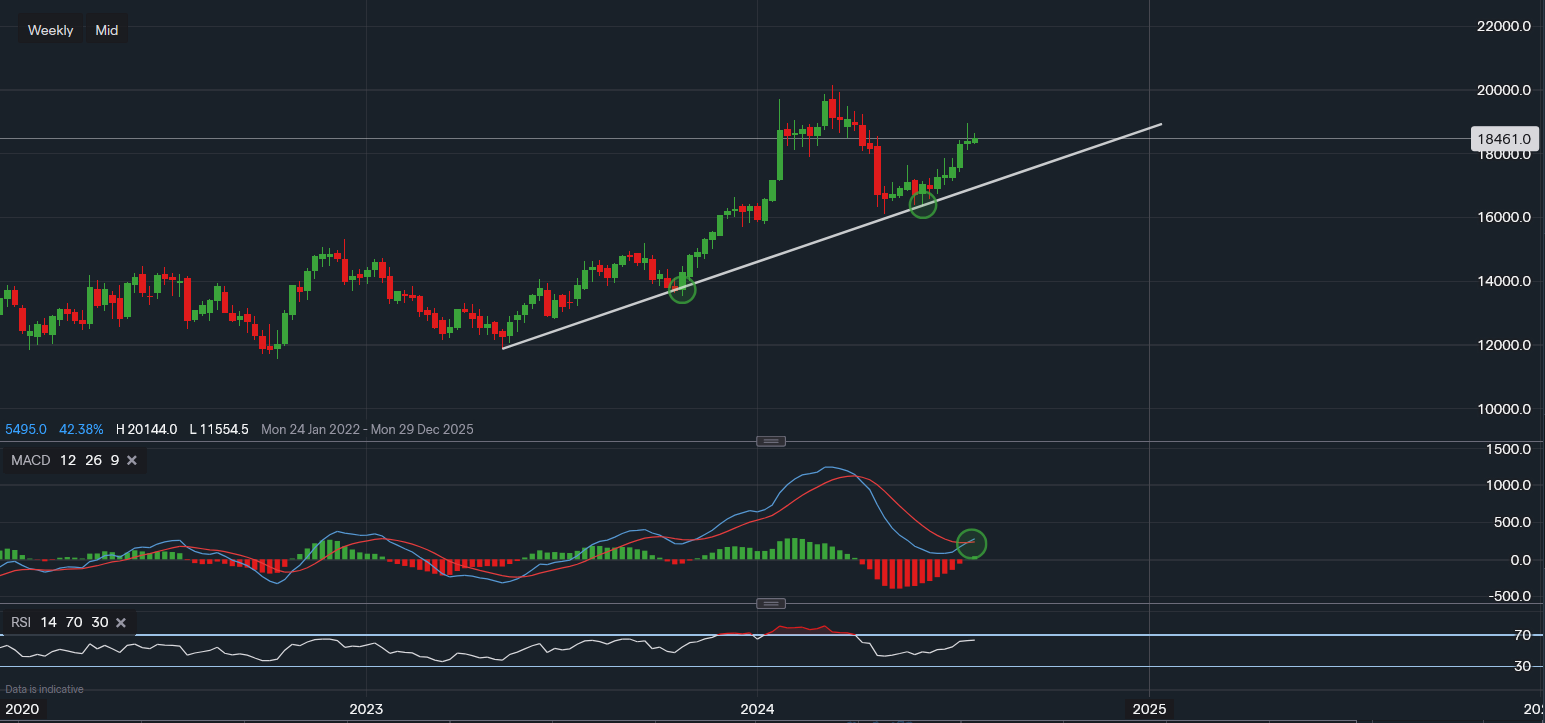Image resolution: width=1545 pixels, height=723 pixels.
Task: Click the 2025 label on time axis
Action: 1148,709
